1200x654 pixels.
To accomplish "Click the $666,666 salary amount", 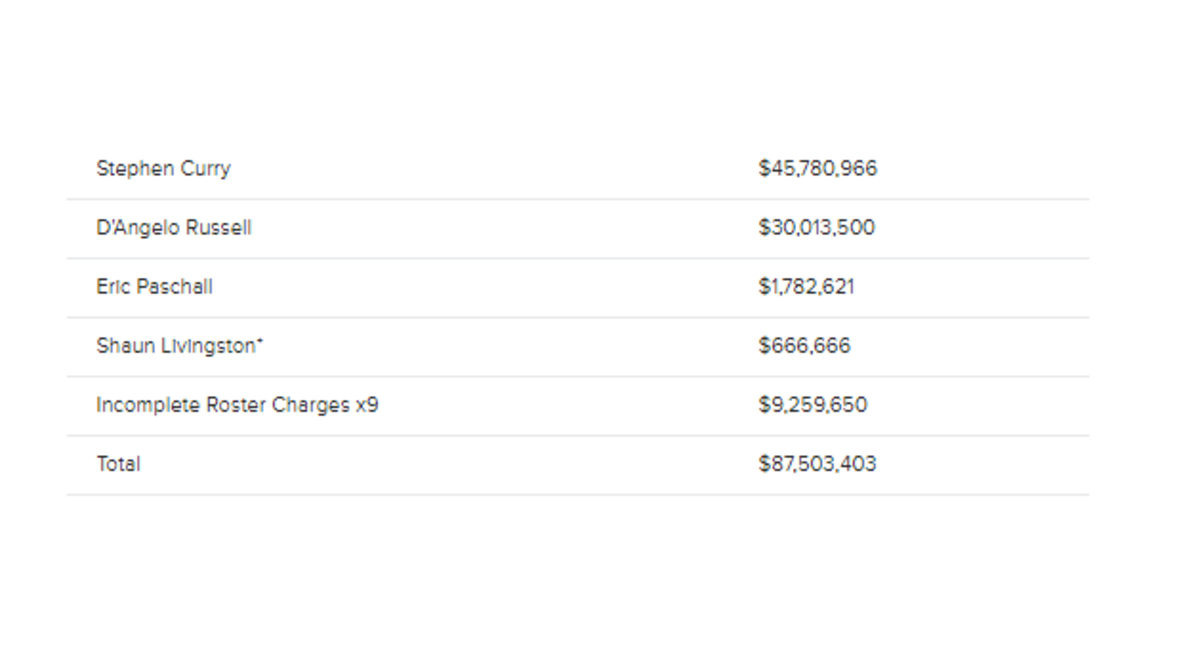I will 804,346.
